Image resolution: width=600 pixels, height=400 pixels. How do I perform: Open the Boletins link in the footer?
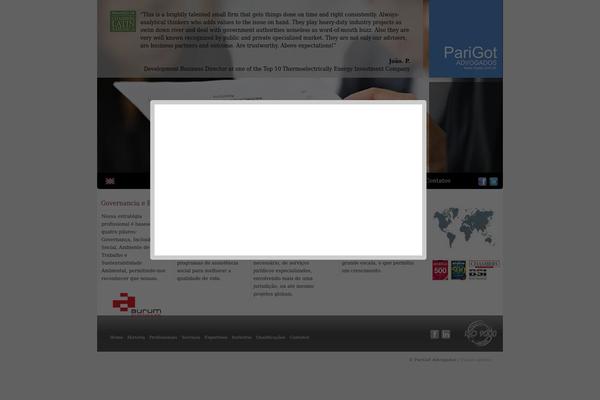tap(242, 337)
